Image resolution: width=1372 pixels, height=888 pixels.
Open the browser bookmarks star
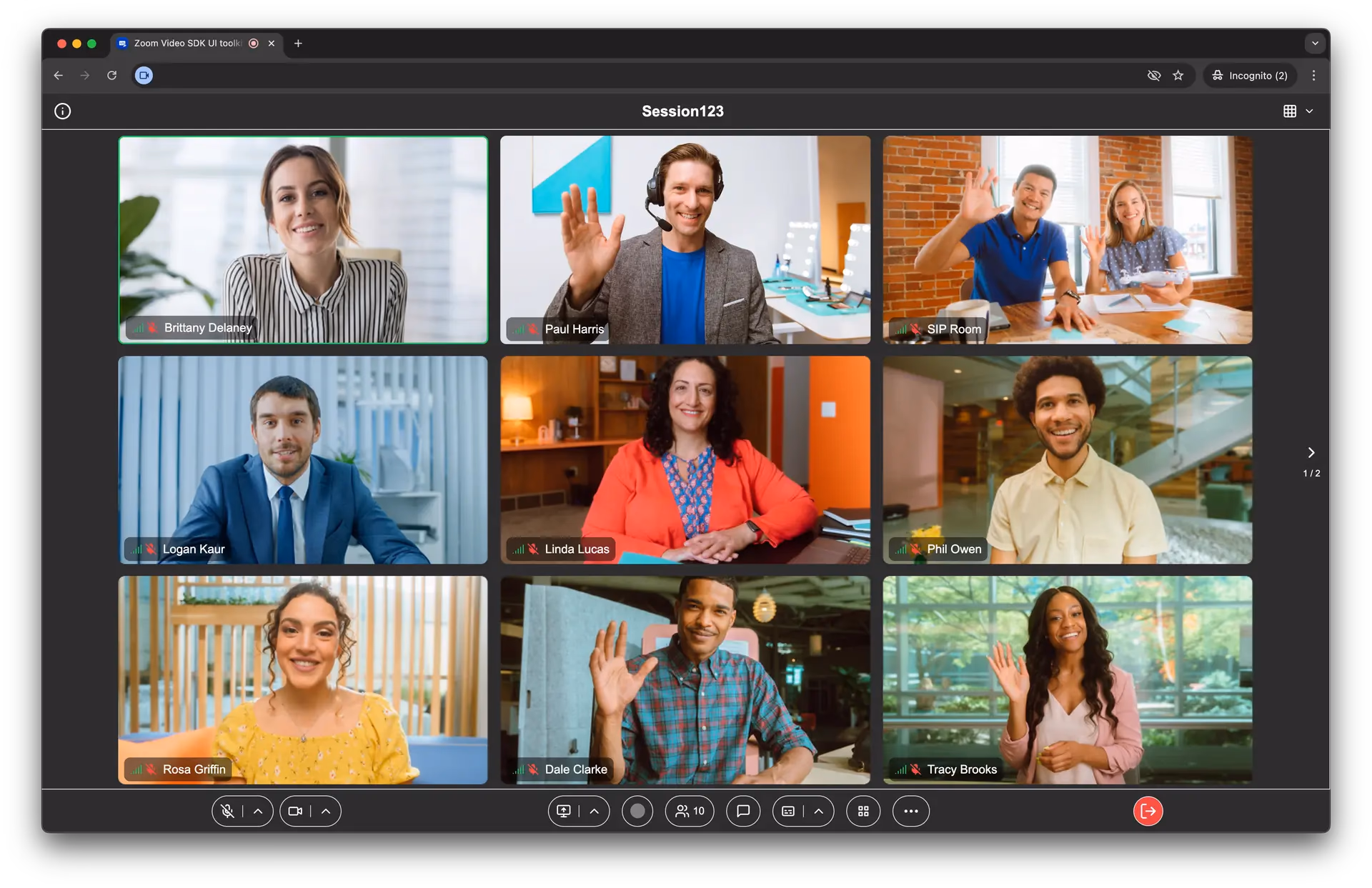[1178, 75]
